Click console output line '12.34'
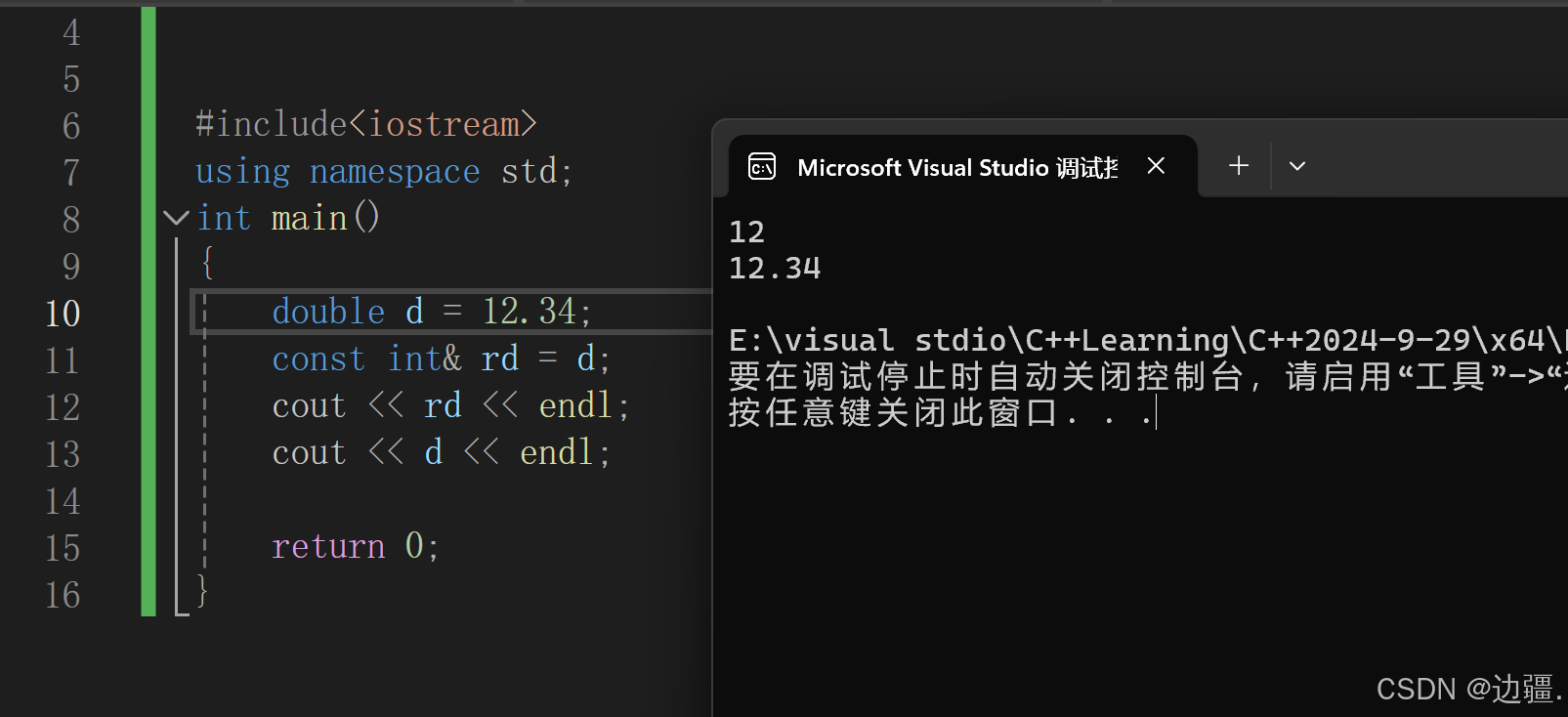Image resolution: width=1568 pixels, height=717 pixels. click(775, 269)
